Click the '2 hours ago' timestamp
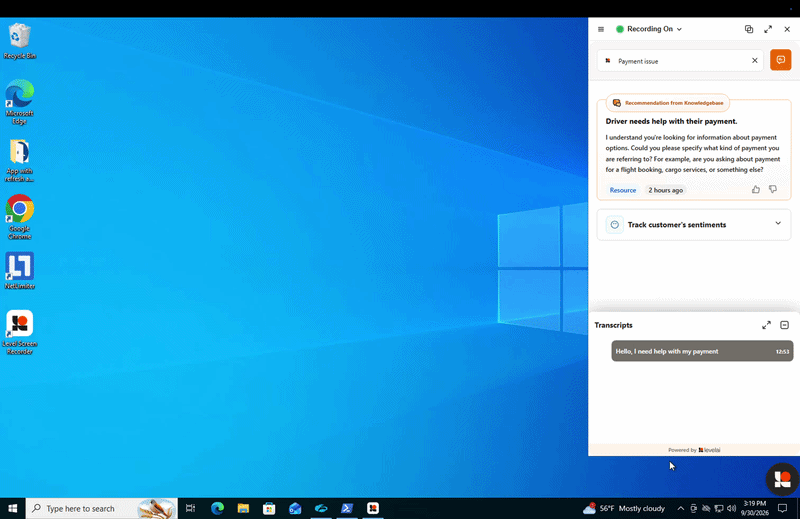This screenshot has height=519, width=800. [665, 190]
